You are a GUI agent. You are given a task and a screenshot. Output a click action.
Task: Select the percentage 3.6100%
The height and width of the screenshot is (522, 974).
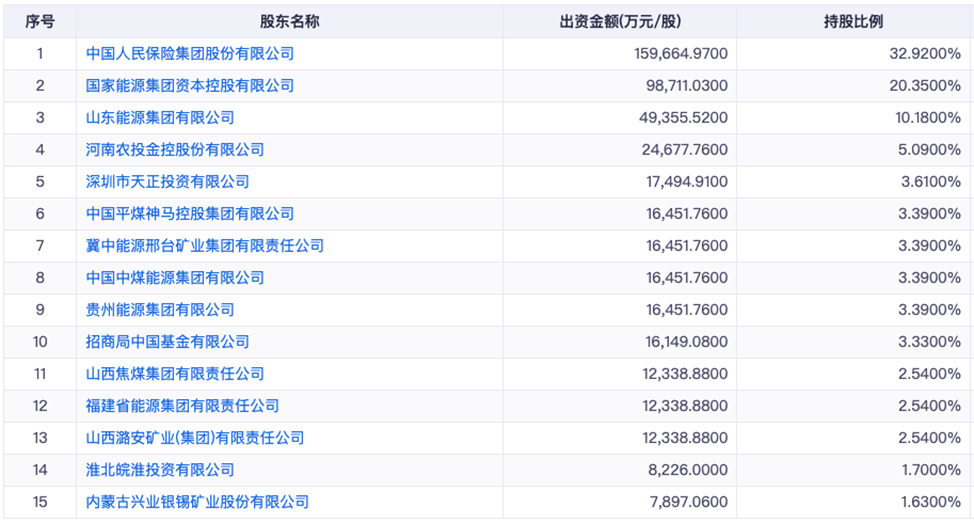click(931, 181)
